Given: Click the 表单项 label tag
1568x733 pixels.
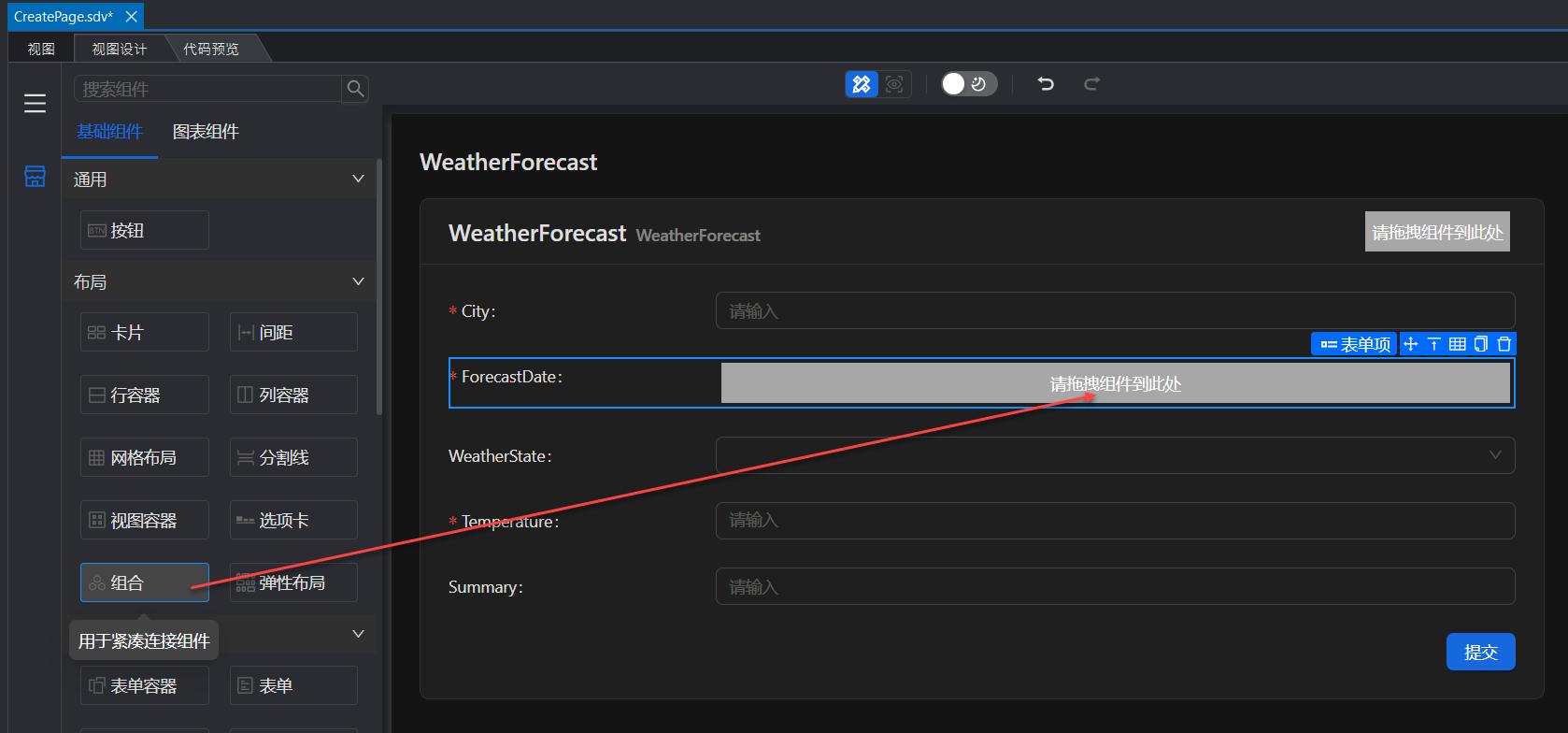Looking at the screenshot, I should pyautogui.click(x=1355, y=344).
